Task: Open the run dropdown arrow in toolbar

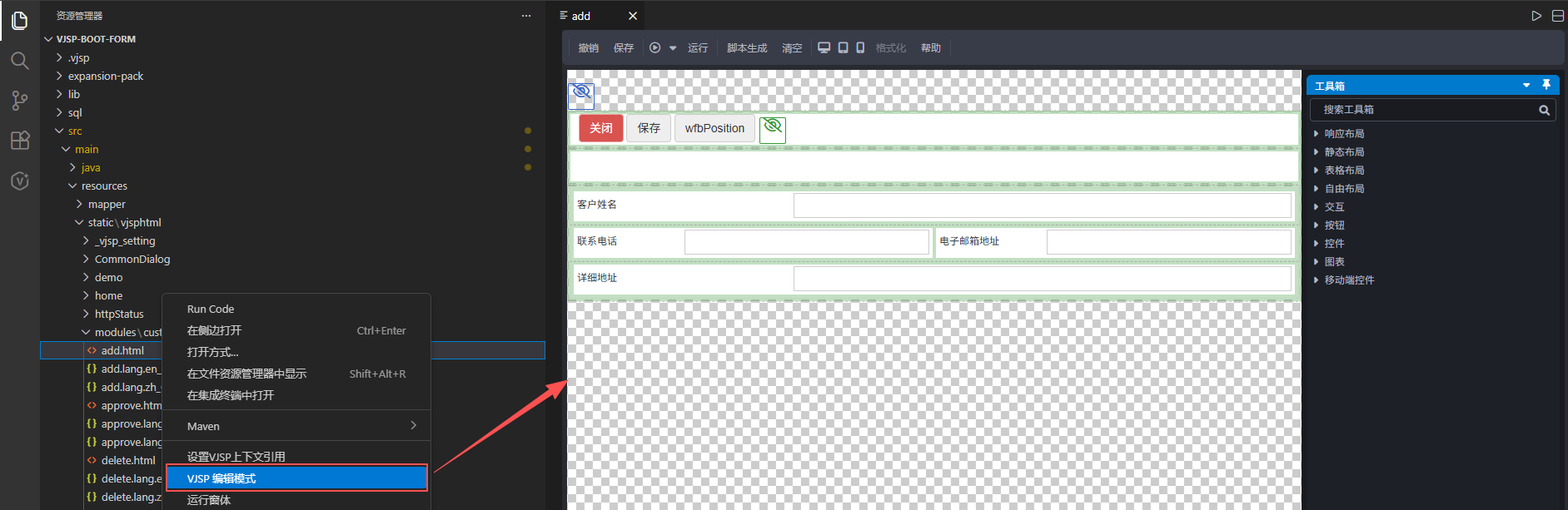Action: click(673, 48)
